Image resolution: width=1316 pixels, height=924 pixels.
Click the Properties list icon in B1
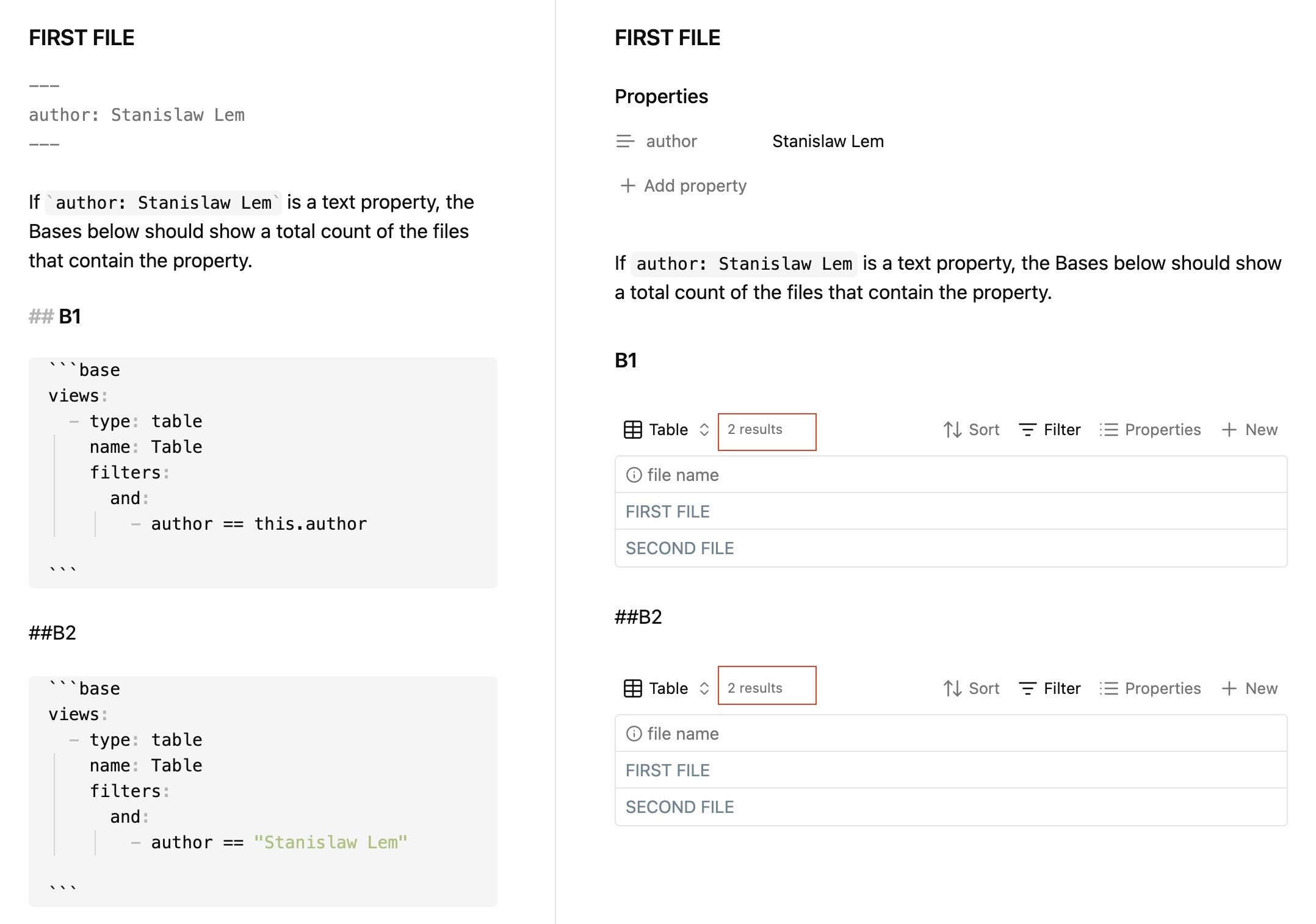1108,430
